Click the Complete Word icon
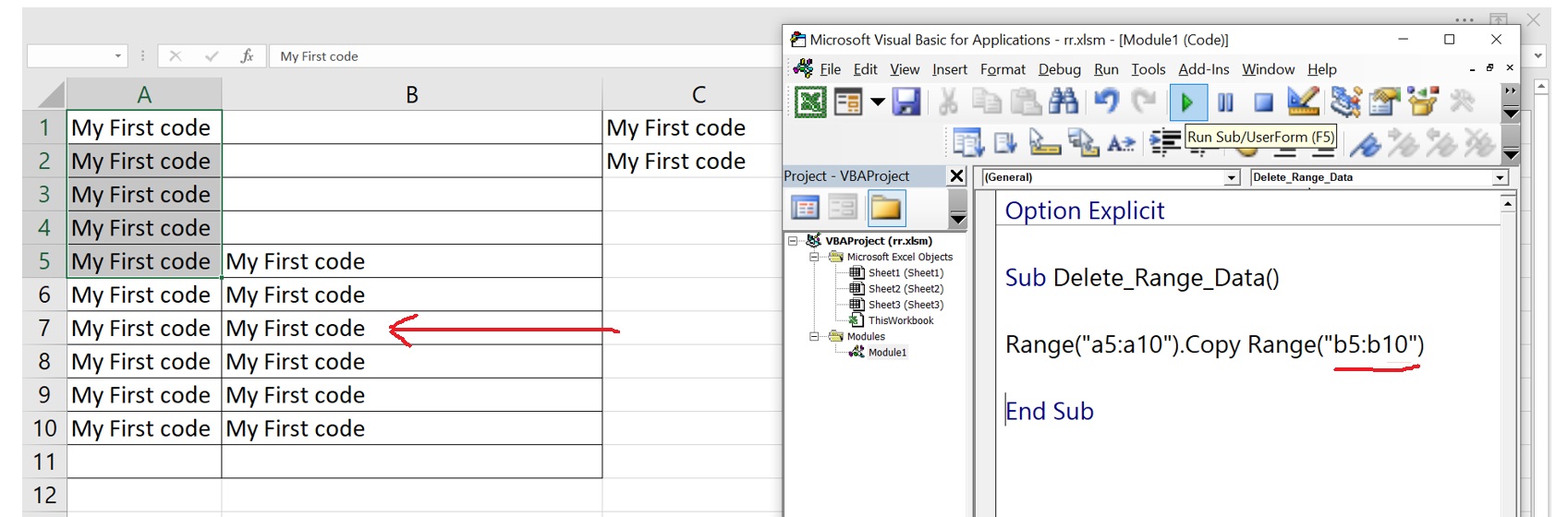The width and height of the screenshot is (1568, 517). click(1121, 143)
